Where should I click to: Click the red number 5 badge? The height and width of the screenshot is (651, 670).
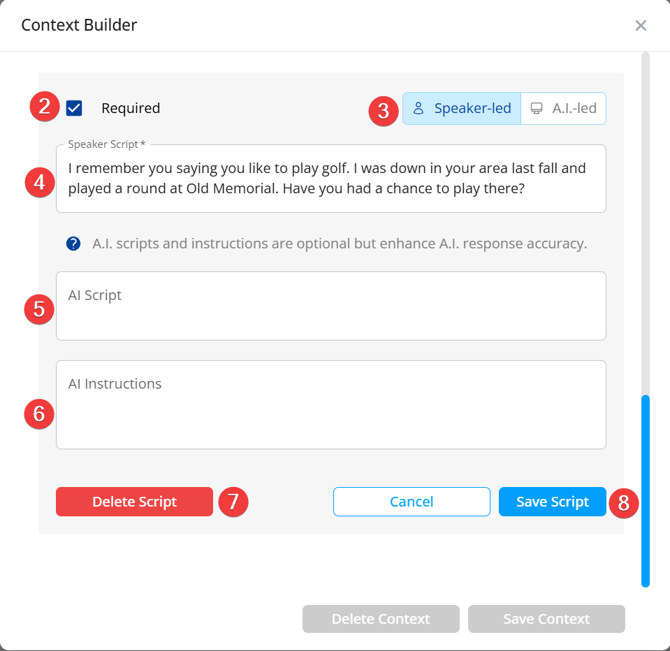[39, 308]
